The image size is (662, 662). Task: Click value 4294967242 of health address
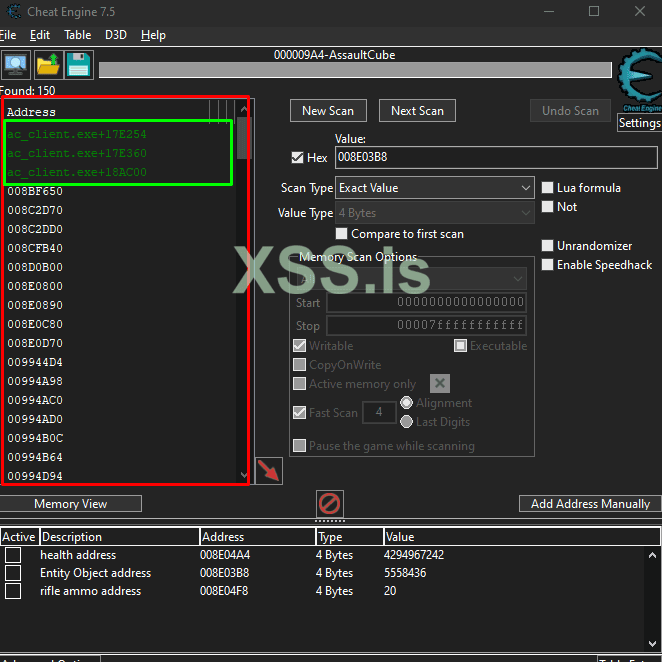(414, 555)
